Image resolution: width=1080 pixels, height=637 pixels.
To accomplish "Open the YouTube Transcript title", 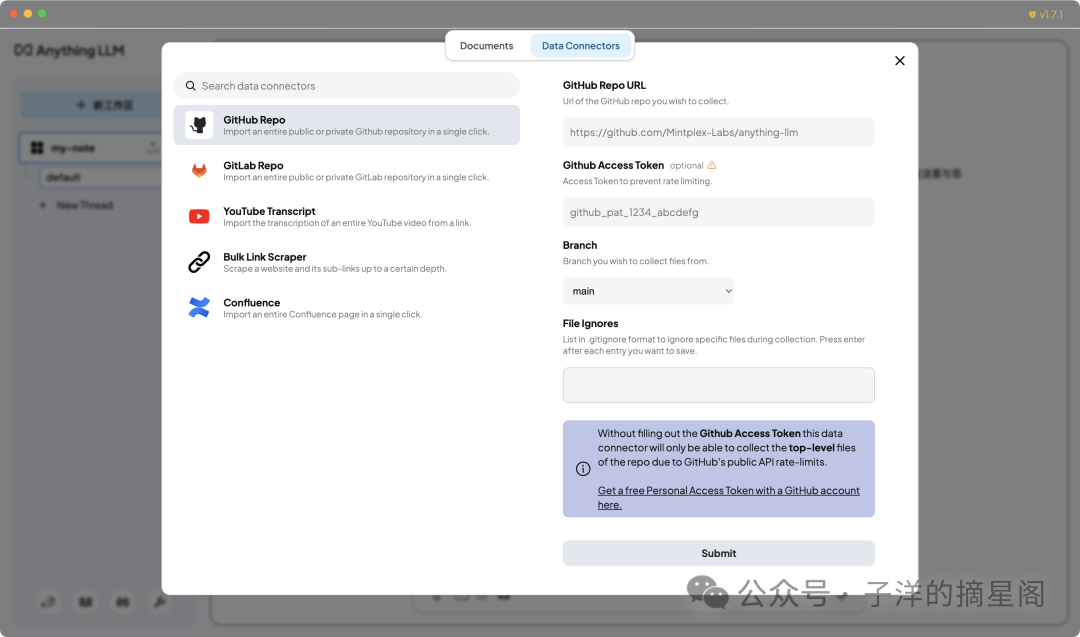I will point(269,211).
